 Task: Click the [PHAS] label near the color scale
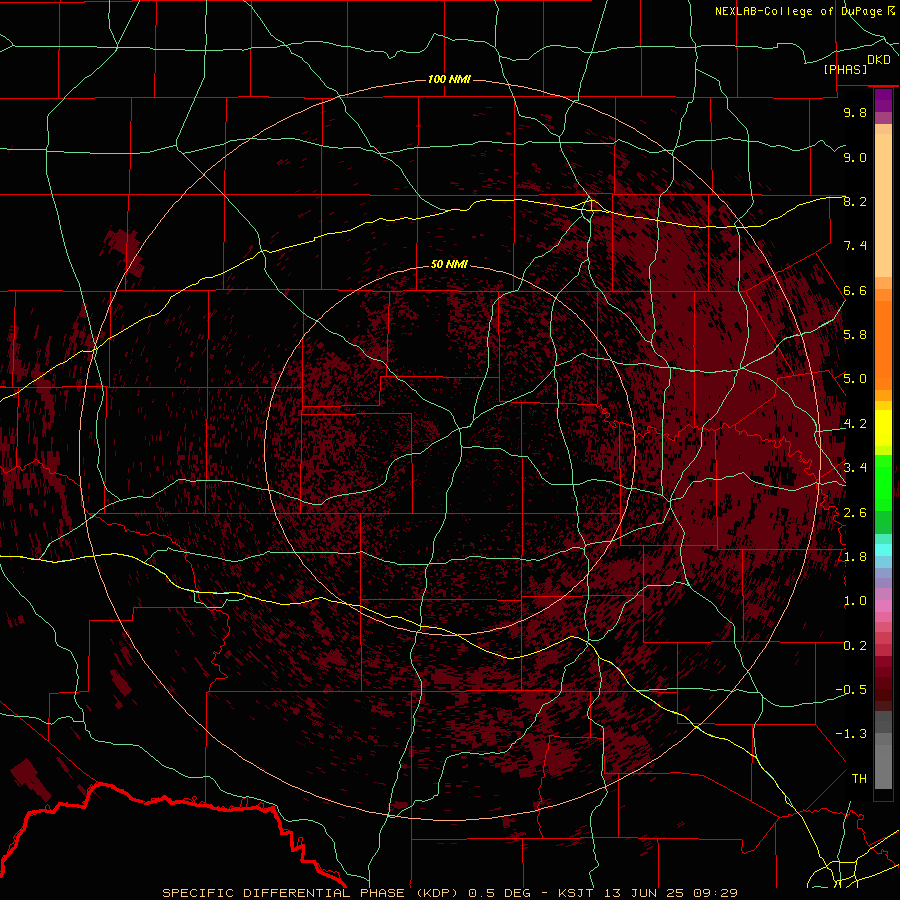[x=845, y=69]
